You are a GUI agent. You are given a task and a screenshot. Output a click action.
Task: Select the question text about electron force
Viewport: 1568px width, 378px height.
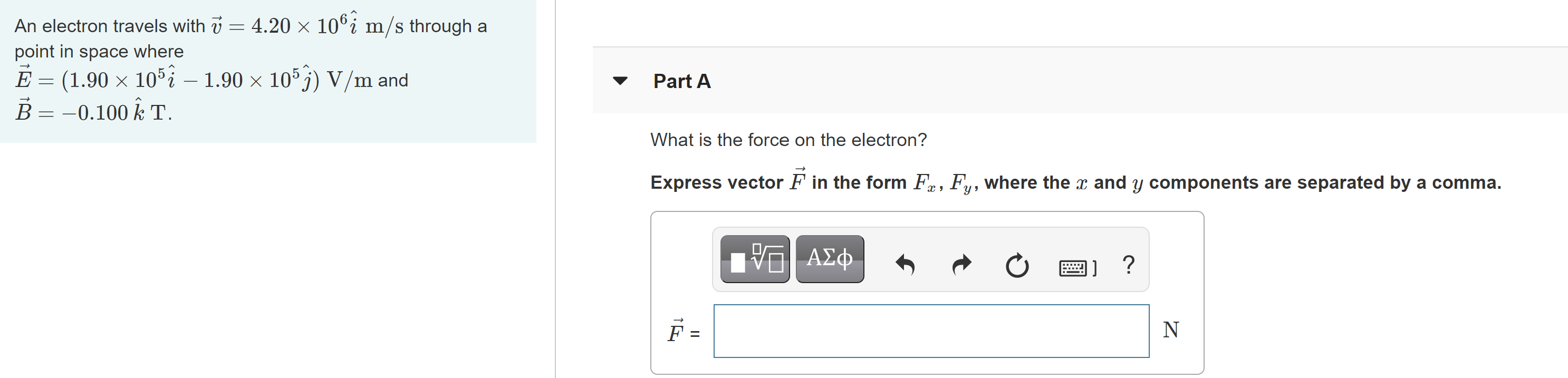pyautogui.click(x=788, y=140)
